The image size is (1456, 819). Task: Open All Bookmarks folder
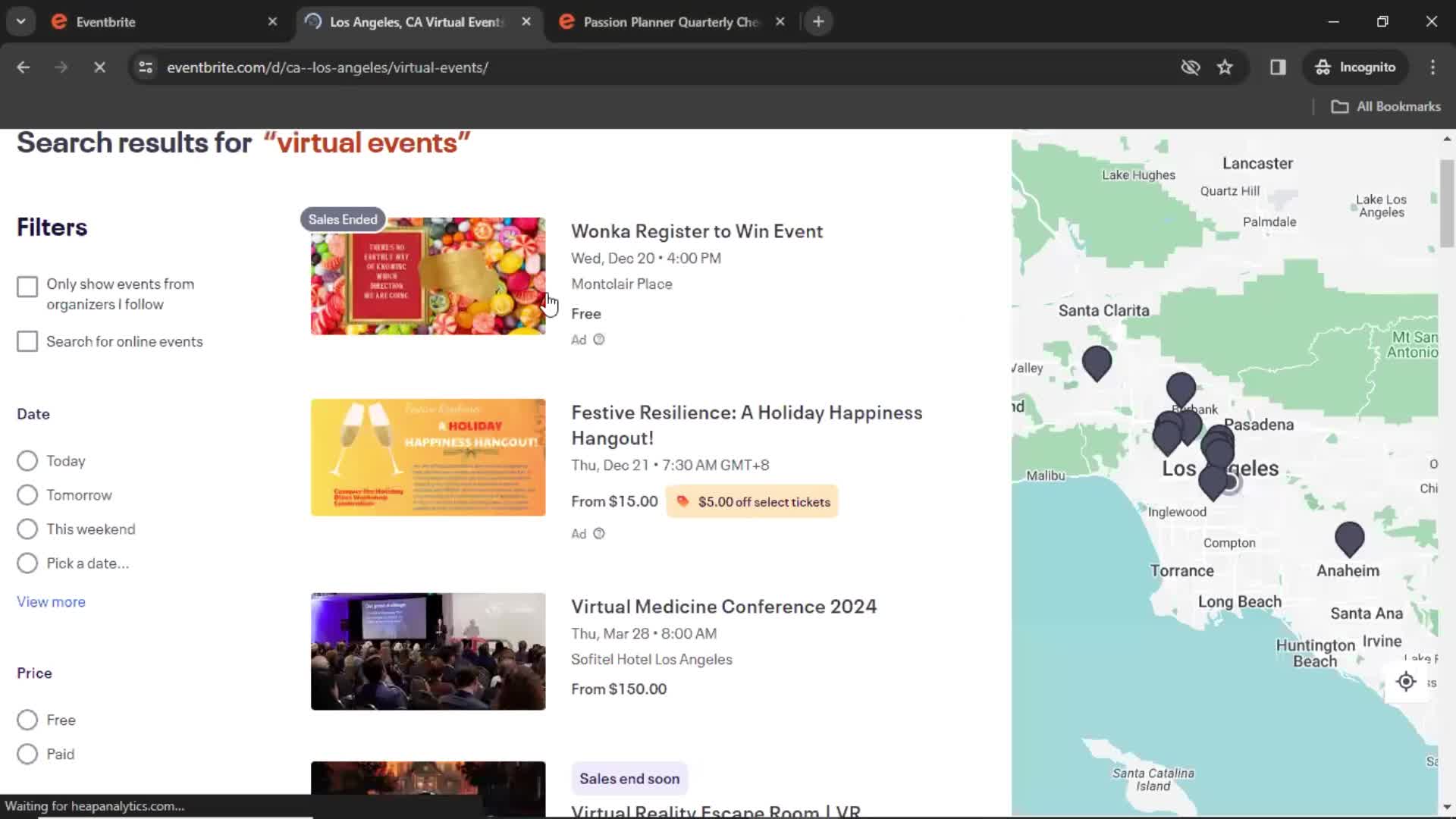coord(1386,107)
